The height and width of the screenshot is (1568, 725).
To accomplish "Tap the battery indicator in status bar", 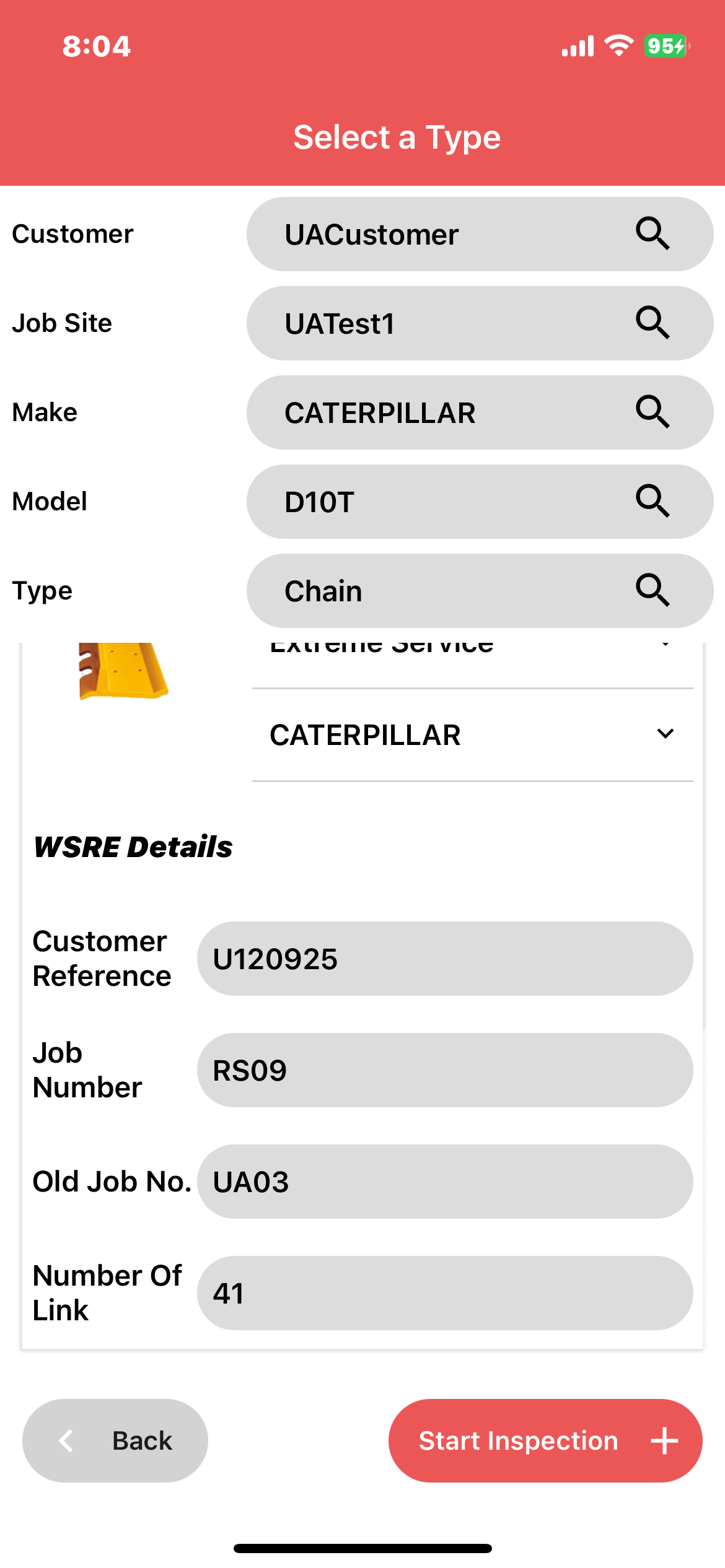I will coord(667,46).
